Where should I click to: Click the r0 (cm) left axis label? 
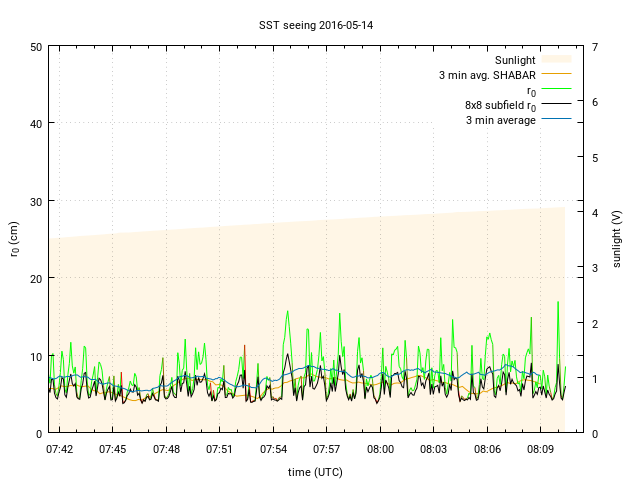[x=14, y=240]
